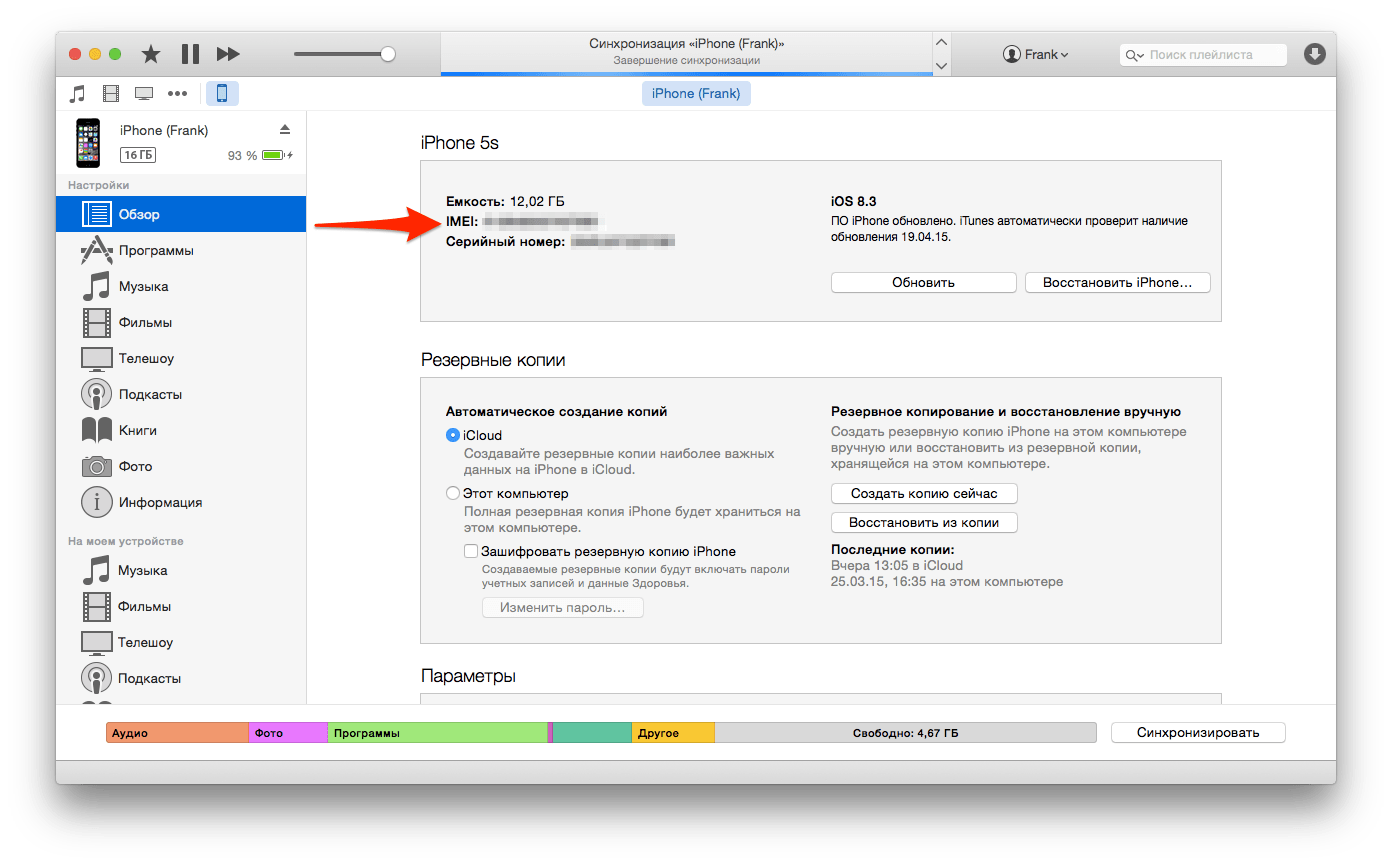Open Телешоу under На моем устройстве

181,642
